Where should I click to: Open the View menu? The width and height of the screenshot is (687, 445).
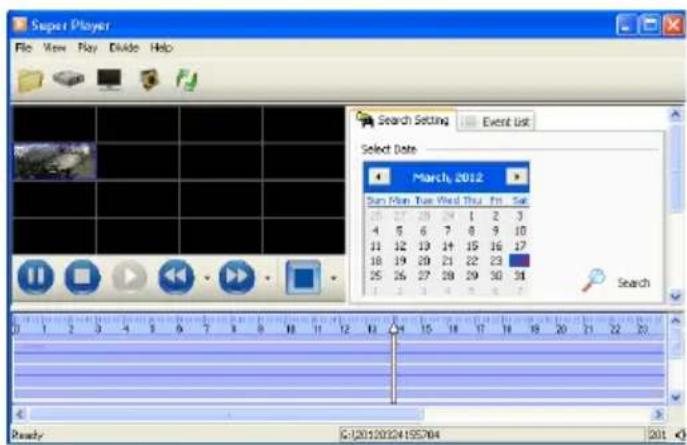click(55, 47)
